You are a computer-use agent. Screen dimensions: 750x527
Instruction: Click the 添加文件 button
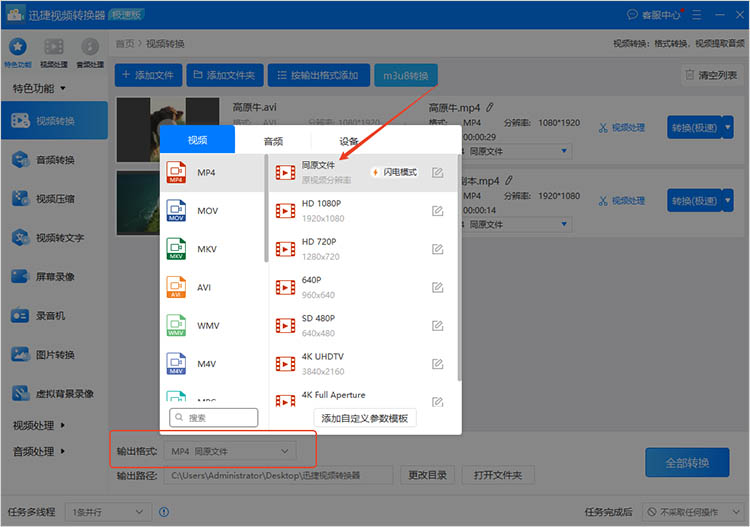148,75
